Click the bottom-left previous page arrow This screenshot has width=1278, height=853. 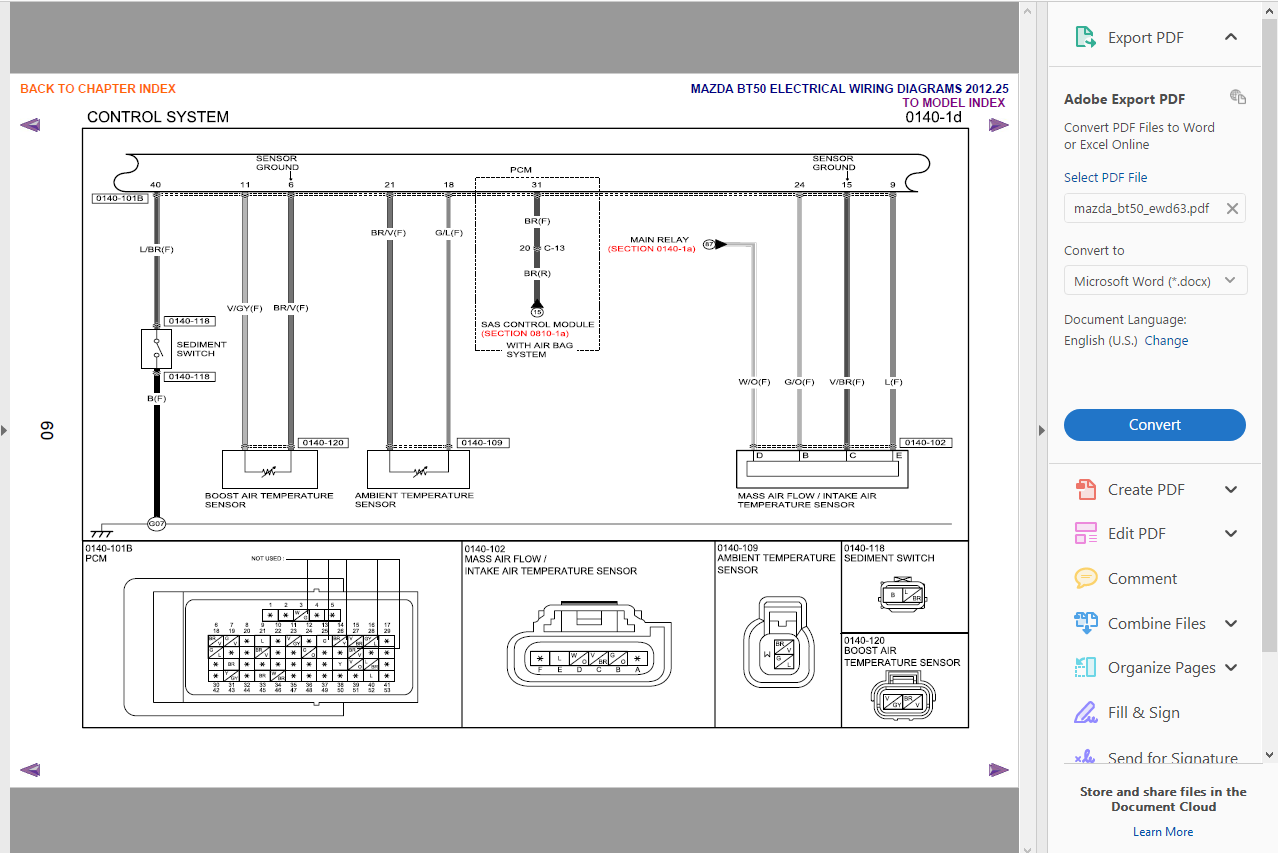(30, 770)
